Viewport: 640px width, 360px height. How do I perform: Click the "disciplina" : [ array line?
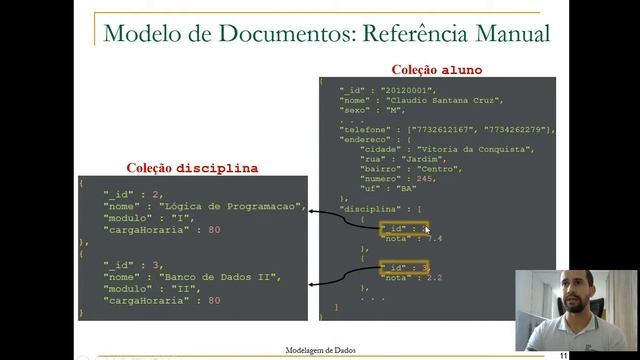[x=380, y=209]
